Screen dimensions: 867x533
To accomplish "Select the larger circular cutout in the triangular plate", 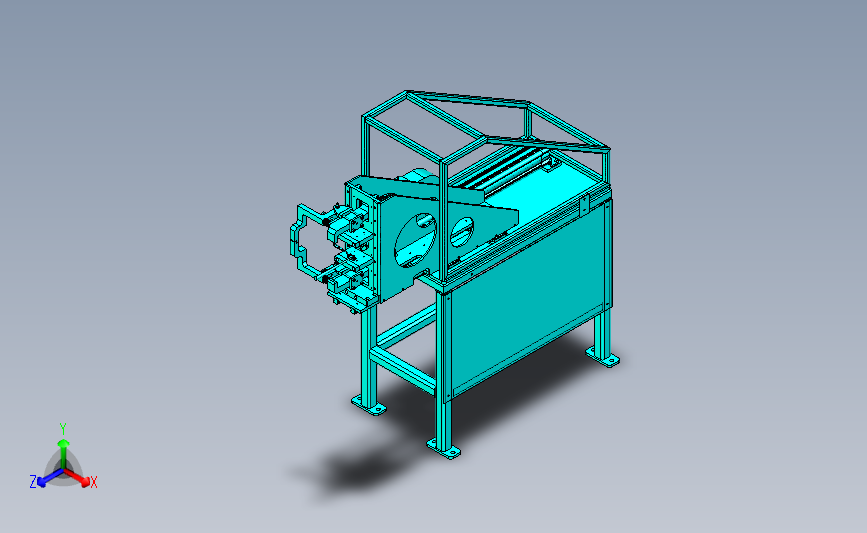I will tap(415, 239).
